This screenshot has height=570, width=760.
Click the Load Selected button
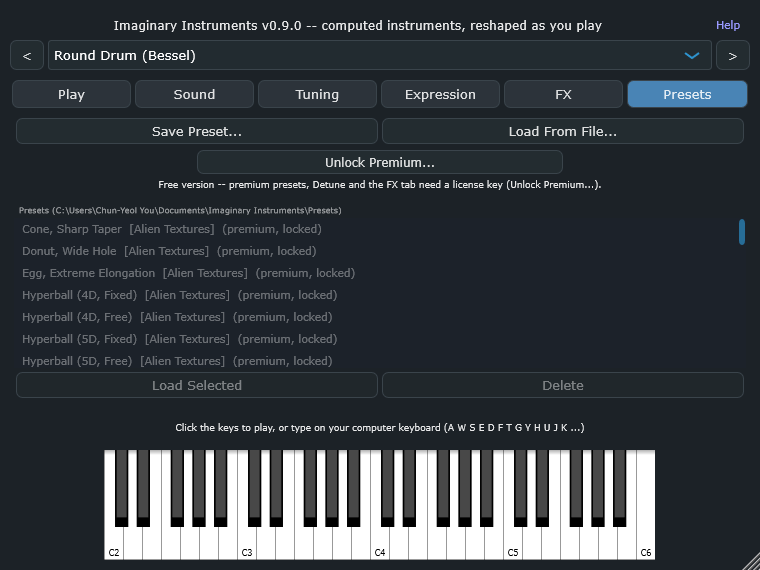(197, 385)
